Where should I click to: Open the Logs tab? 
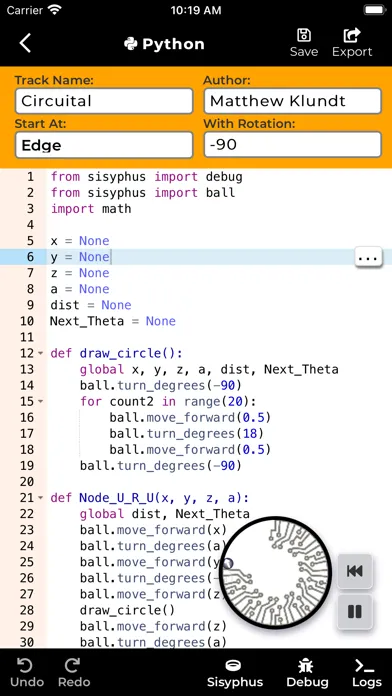(367, 672)
